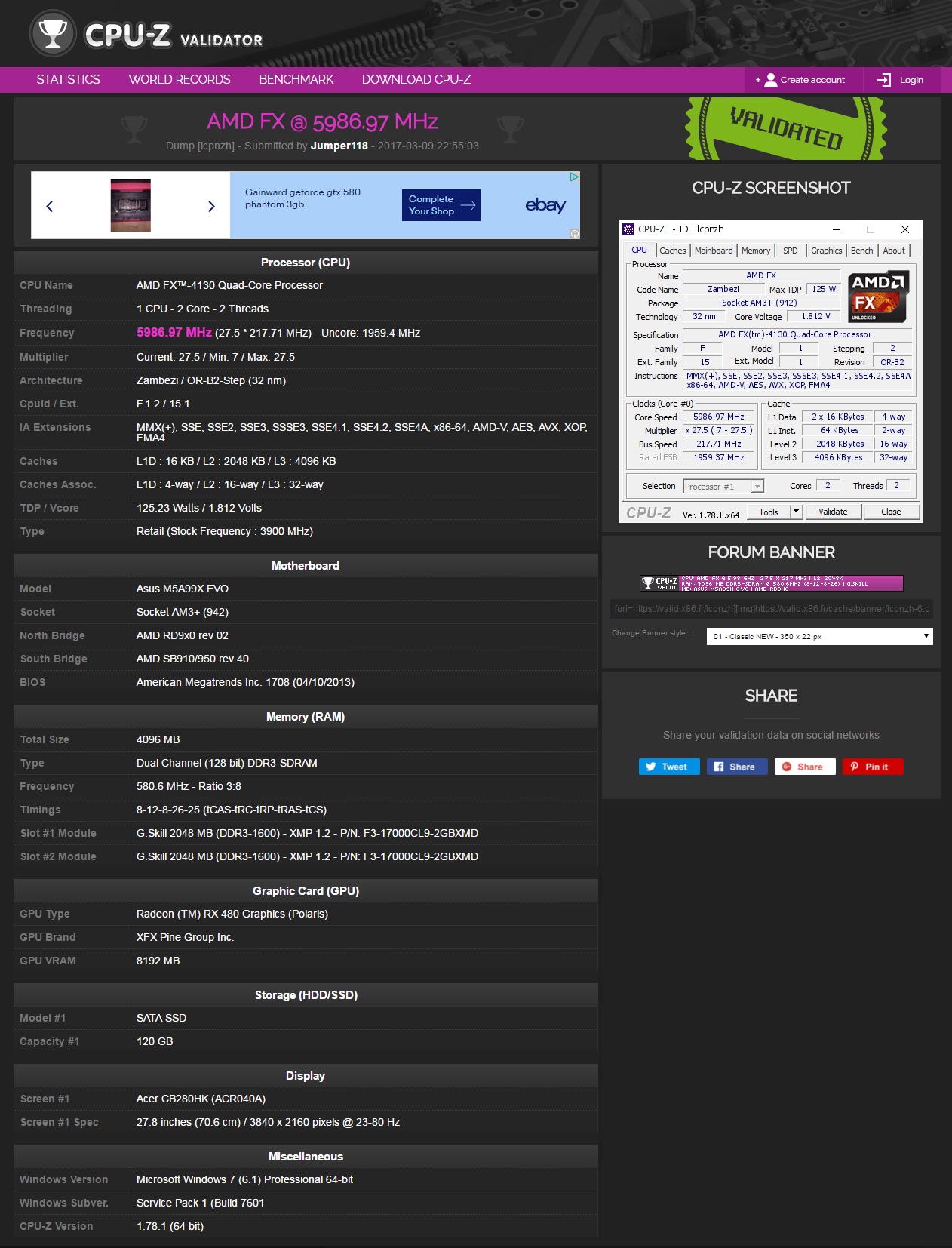This screenshot has width=952, height=1248.
Task: Click the Caches tab in CPU-Z screenshot
Action: [673, 251]
